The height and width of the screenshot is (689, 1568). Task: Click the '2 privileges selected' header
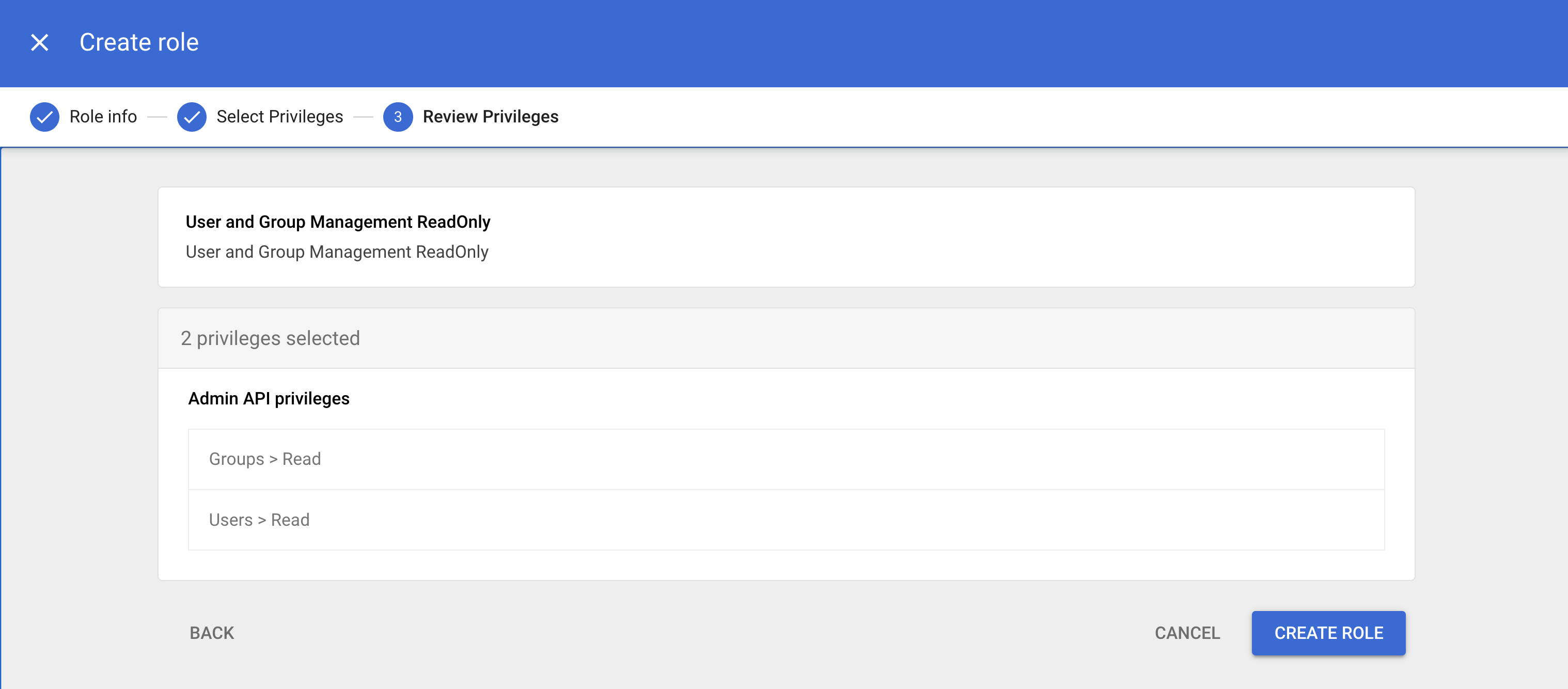tap(270, 338)
